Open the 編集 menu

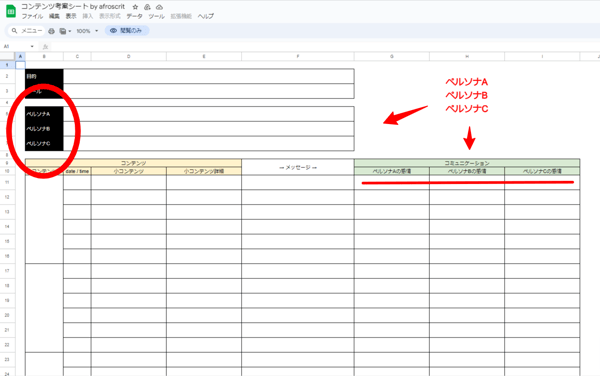54,16
